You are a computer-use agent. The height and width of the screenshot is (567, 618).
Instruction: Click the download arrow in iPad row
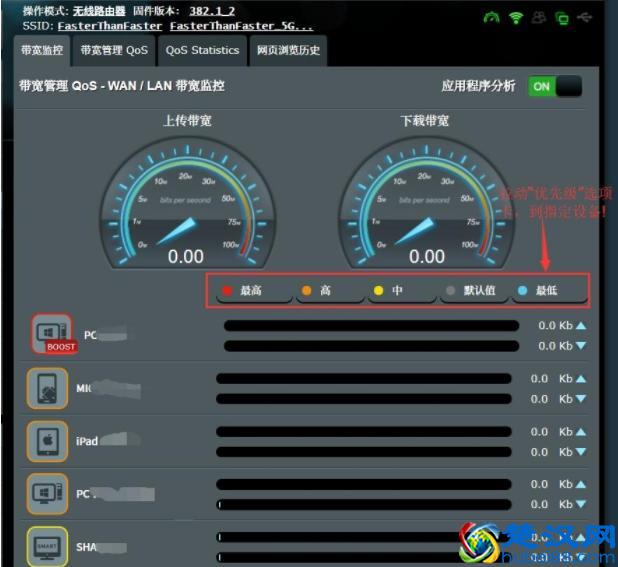click(x=581, y=452)
